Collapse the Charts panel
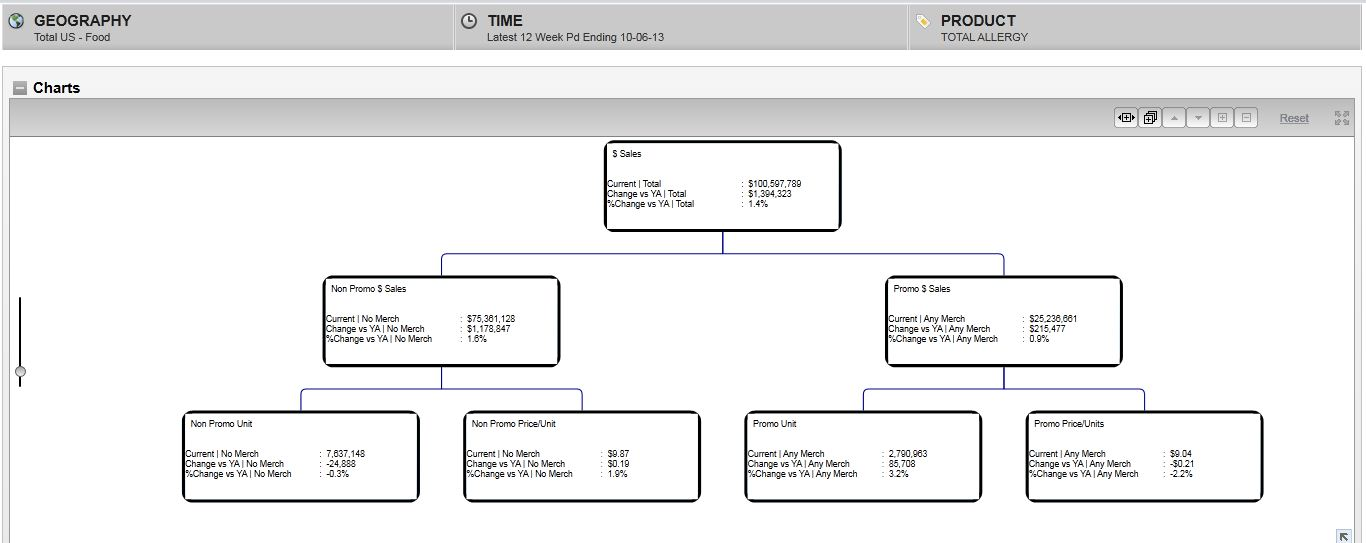The height and width of the screenshot is (543, 1366). click(x=20, y=88)
